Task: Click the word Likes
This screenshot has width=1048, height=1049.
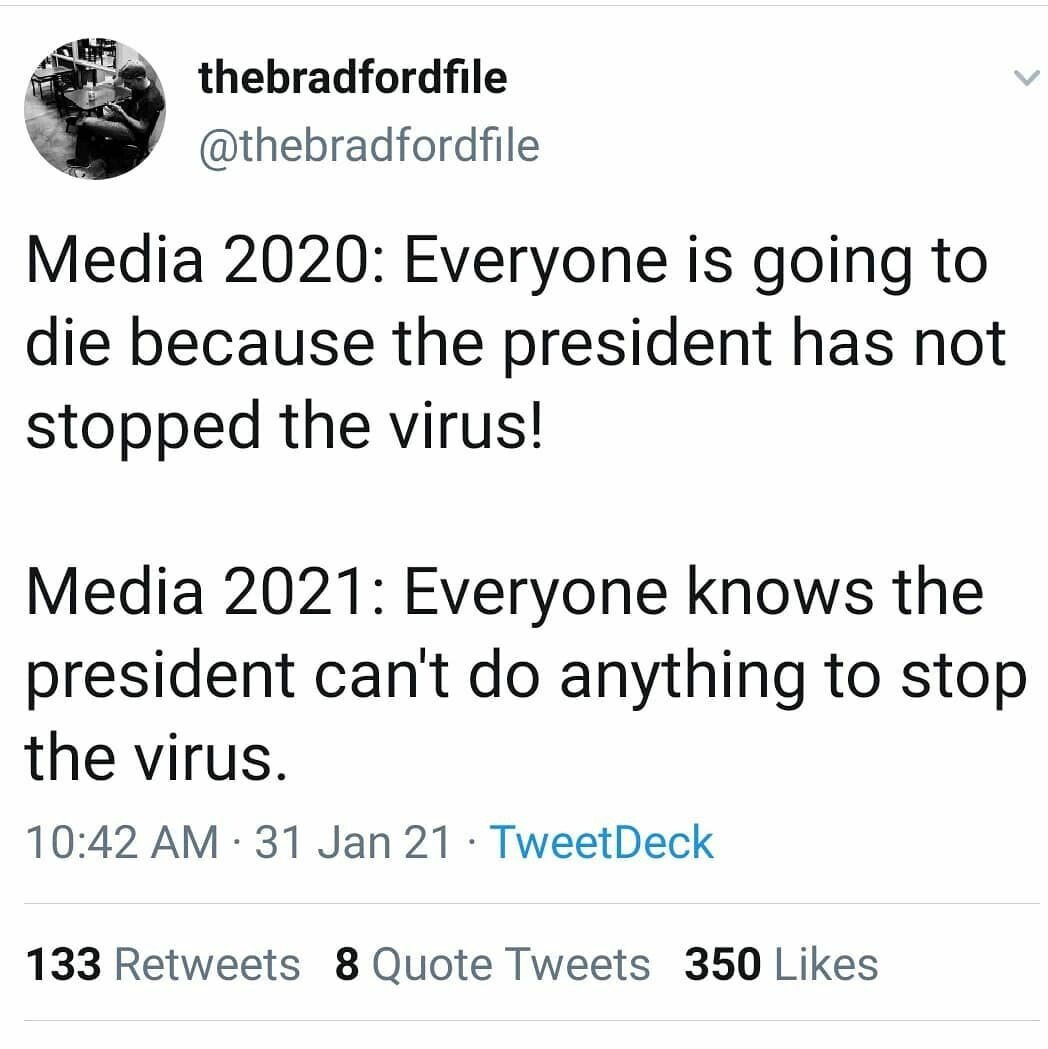Action: tap(826, 965)
